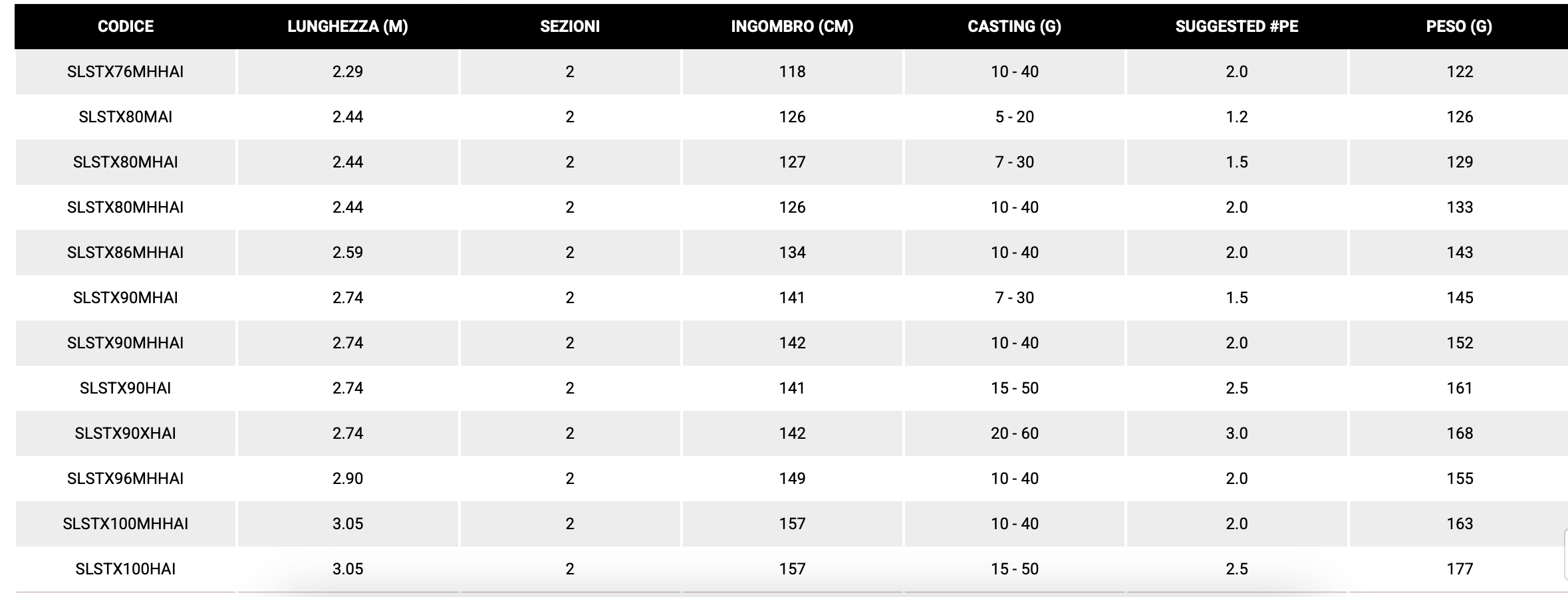
Task: Click the PESO (G) column header
Action: 1459,27
